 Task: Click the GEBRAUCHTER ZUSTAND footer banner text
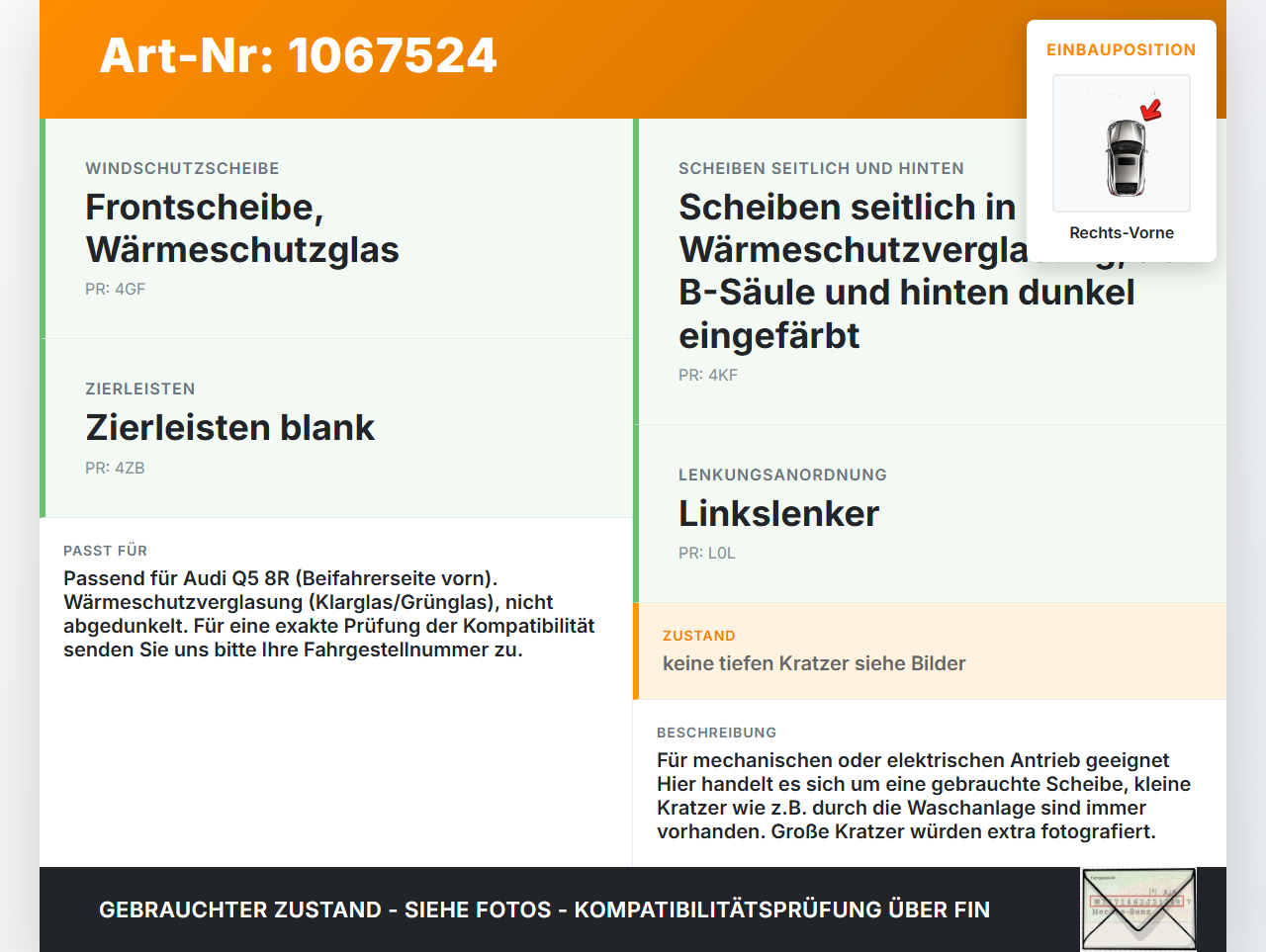[544, 909]
